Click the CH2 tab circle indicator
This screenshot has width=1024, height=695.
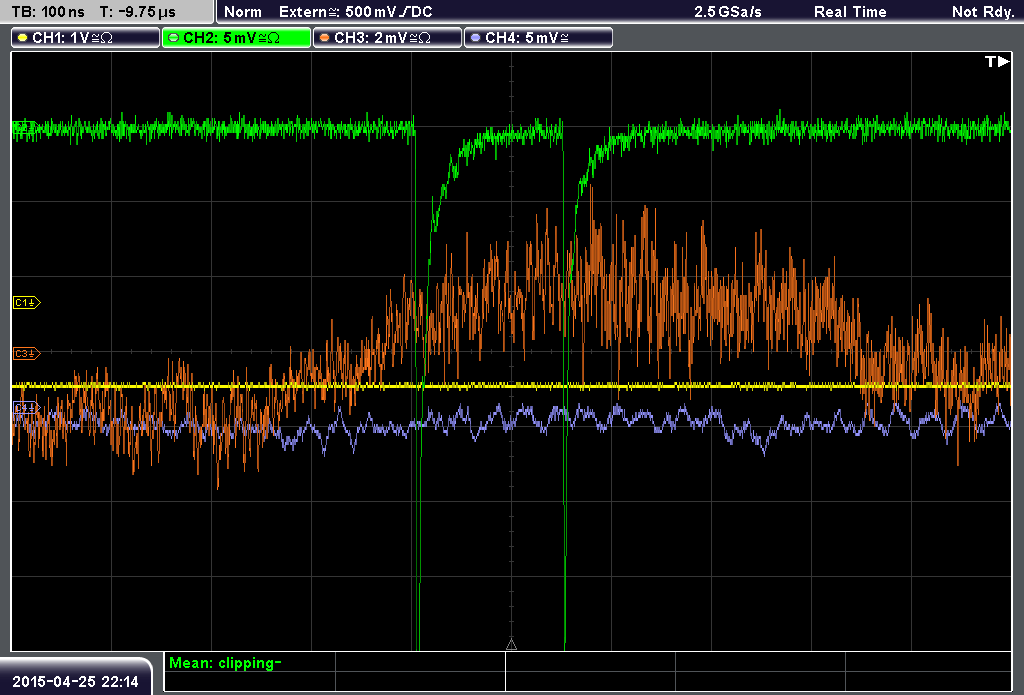pyautogui.click(x=174, y=38)
